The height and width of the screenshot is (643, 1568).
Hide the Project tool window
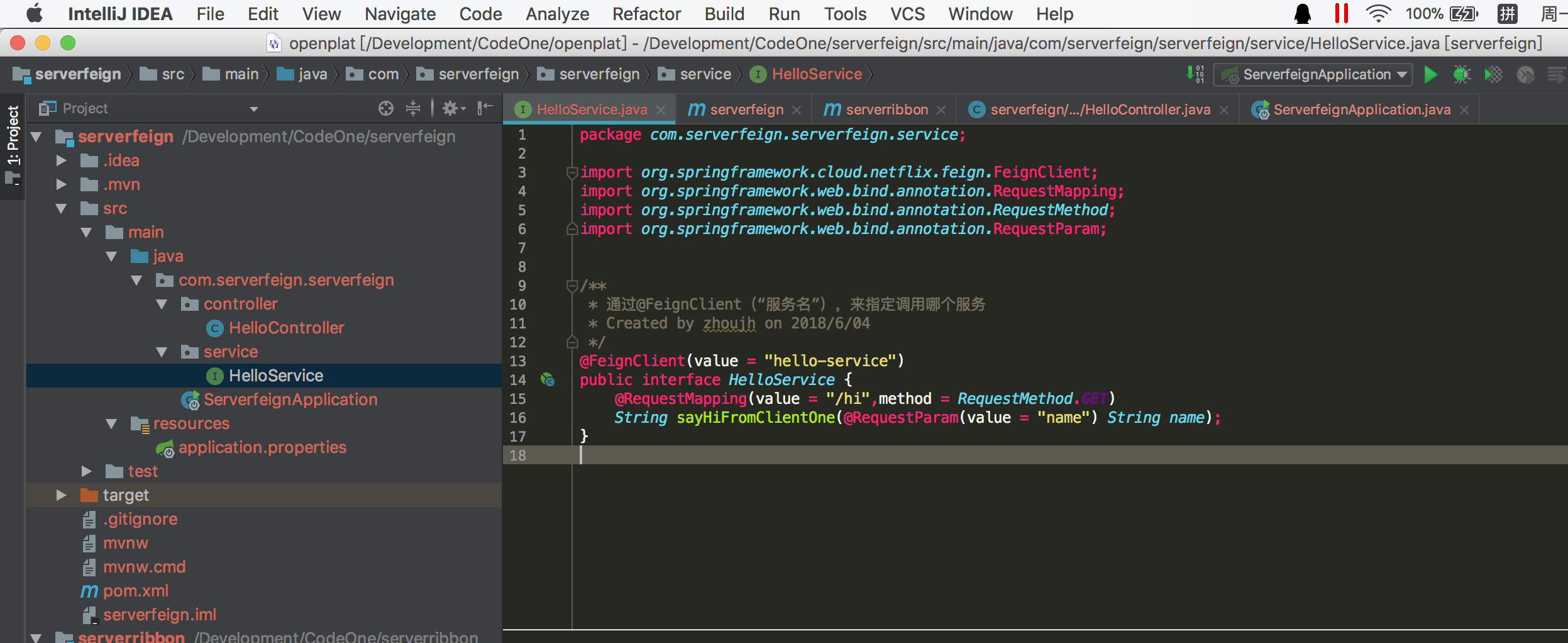click(485, 108)
